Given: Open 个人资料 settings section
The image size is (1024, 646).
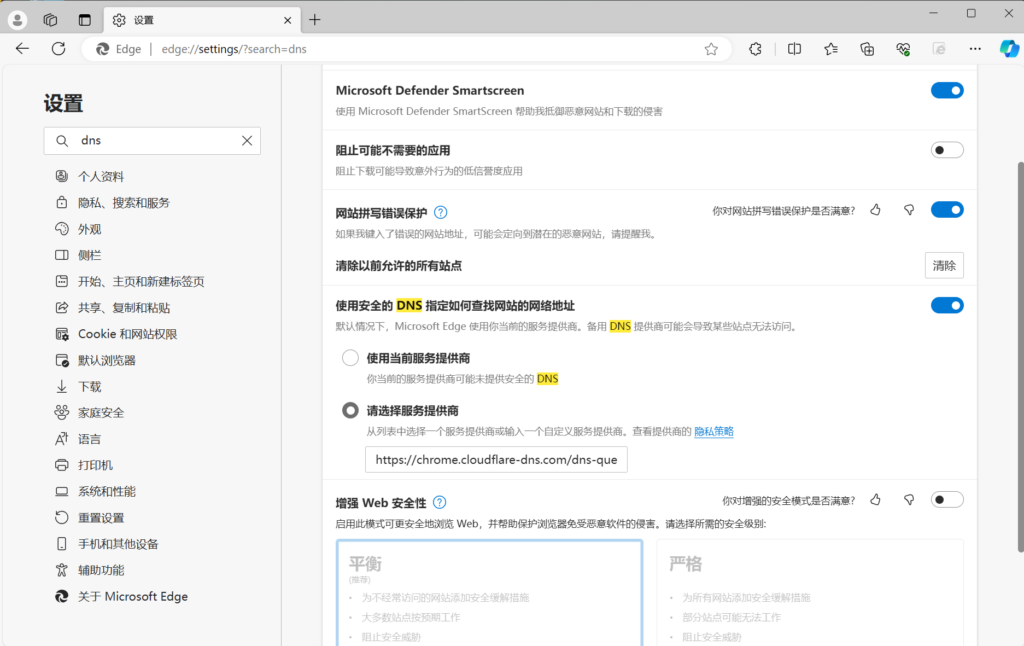Looking at the screenshot, I should coord(101,176).
